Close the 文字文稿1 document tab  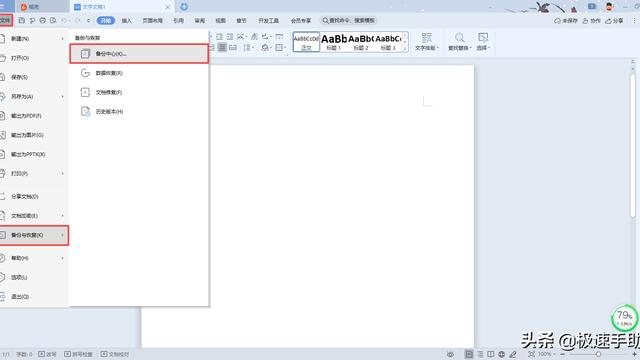coord(168,7)
